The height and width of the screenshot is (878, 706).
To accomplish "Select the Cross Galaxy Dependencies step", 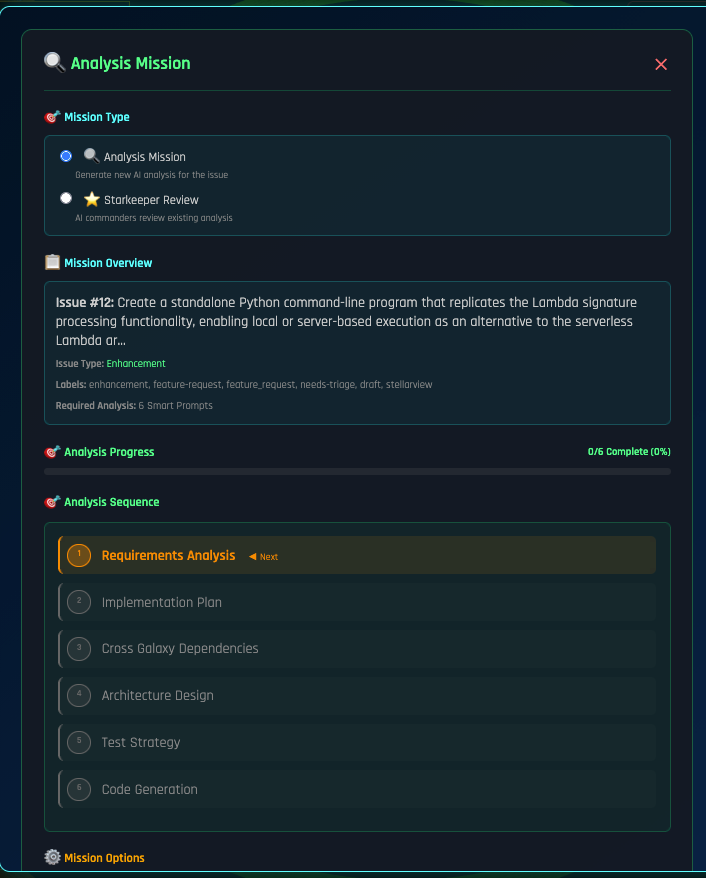I will pos(180,648).
